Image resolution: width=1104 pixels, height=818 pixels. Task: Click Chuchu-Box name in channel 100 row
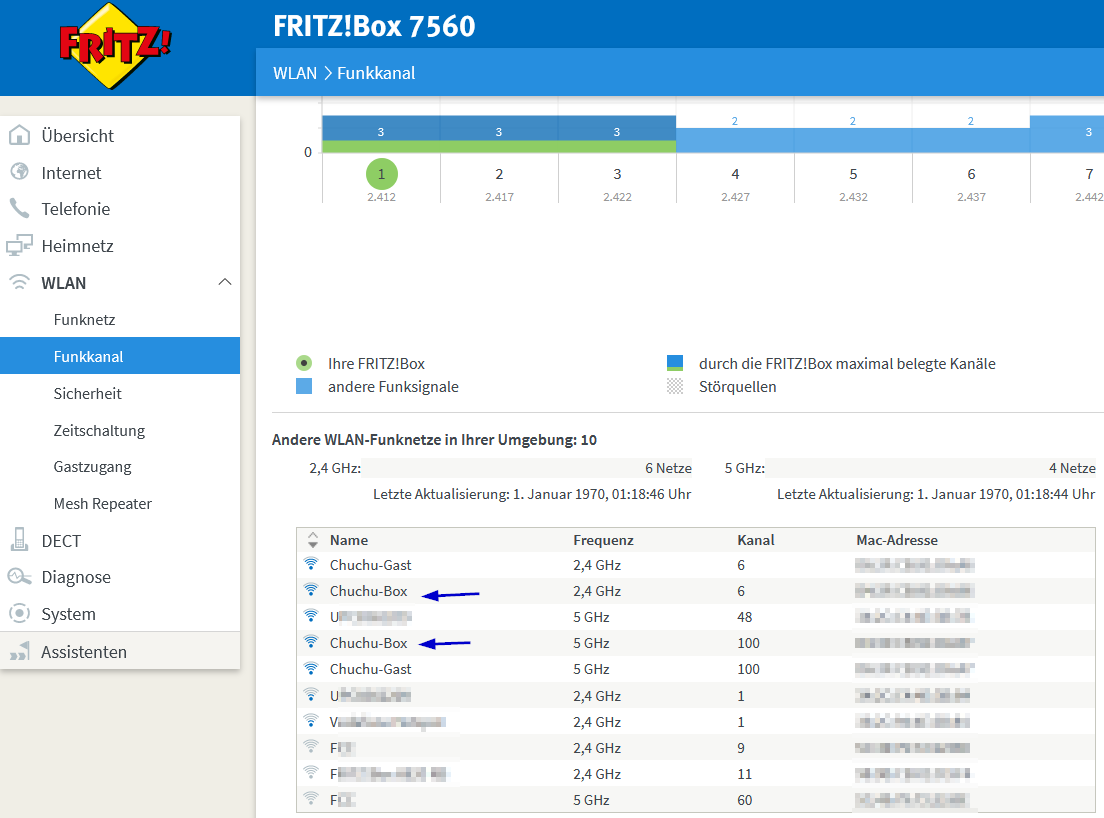click(x=368, y=643)
